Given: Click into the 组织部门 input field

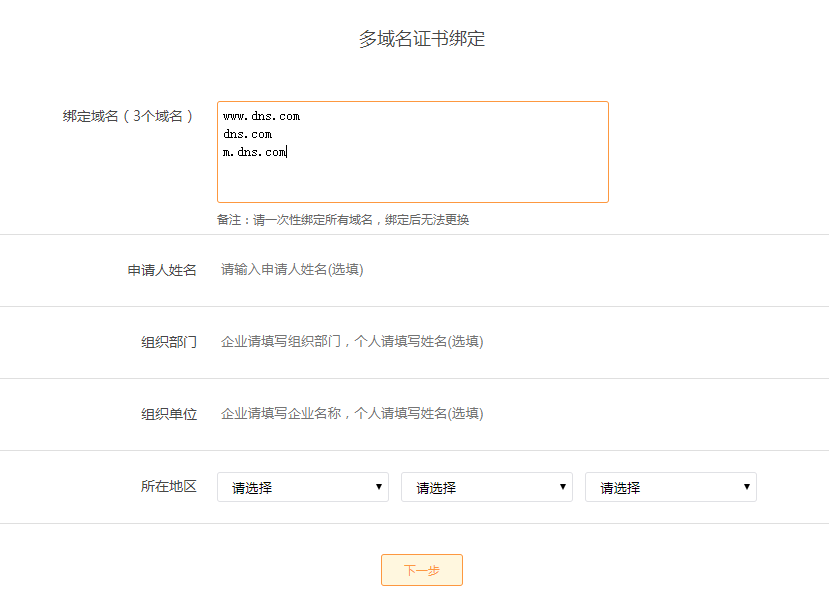Looking at the screenshot, I should 400,342.
